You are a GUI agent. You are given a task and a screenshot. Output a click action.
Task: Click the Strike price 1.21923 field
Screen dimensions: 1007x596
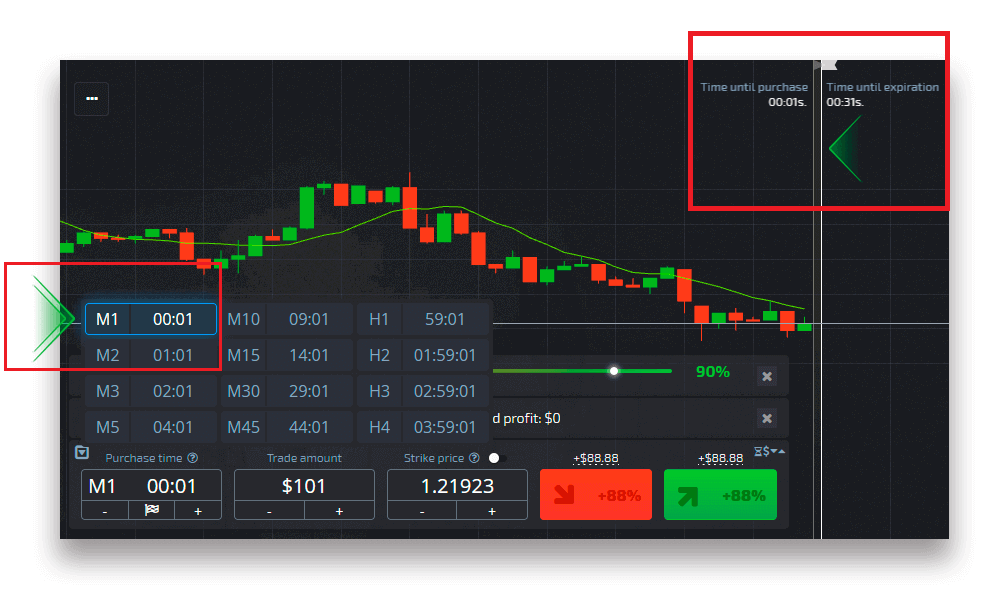(457, 486)
